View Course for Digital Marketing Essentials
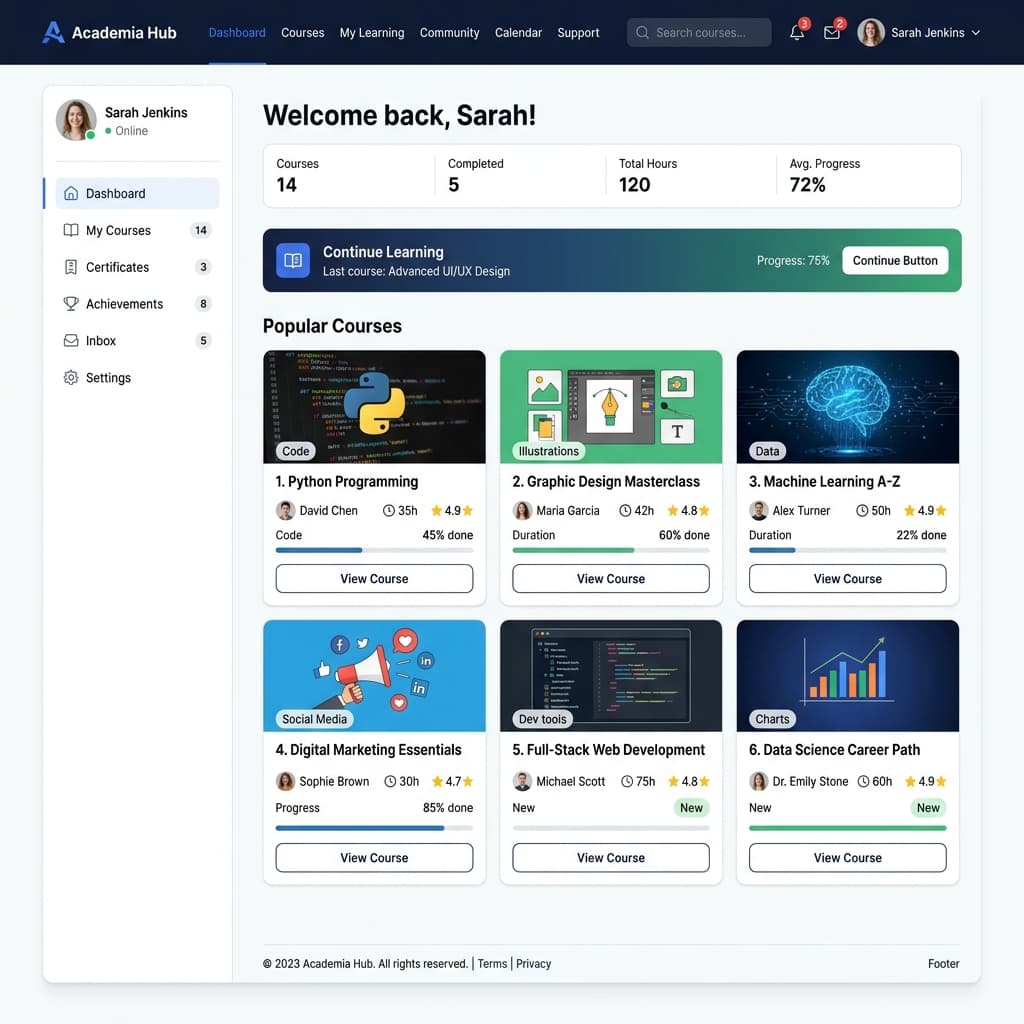The height and width of the screenshot is (1024, 1024). click(x=374, y=857)
